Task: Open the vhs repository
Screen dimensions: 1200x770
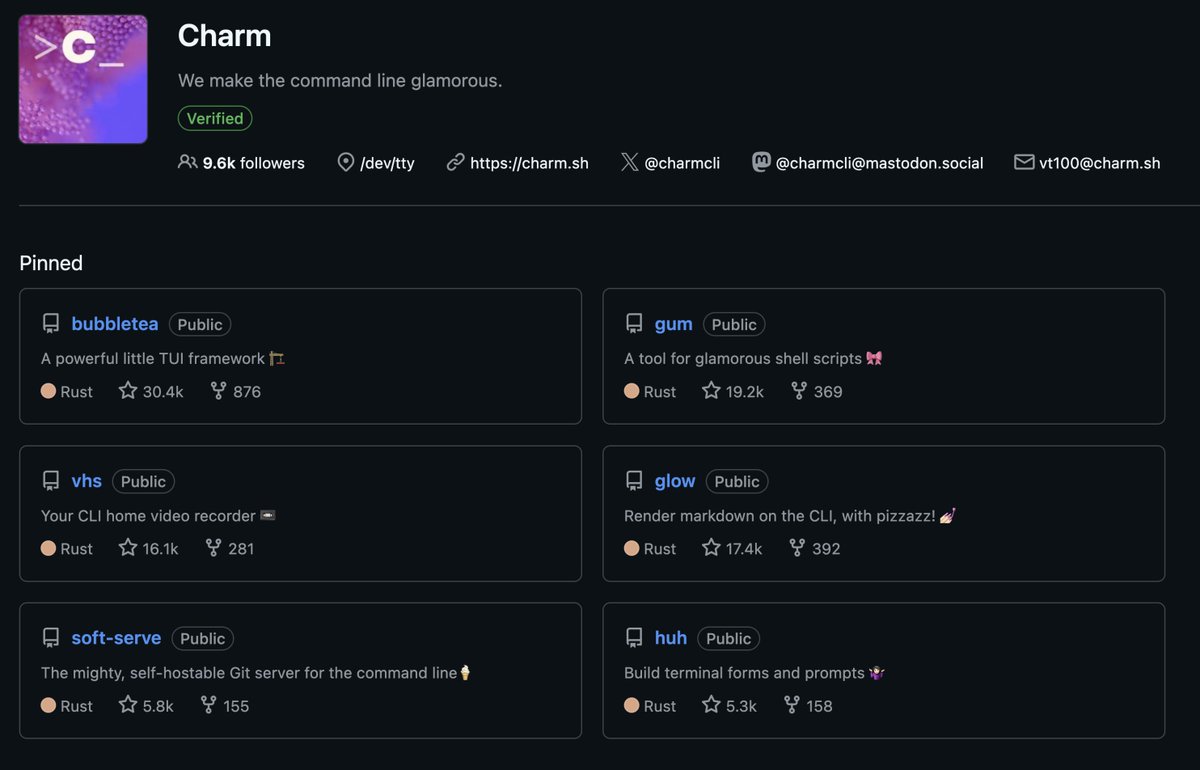Action: [x=86, y=481]
